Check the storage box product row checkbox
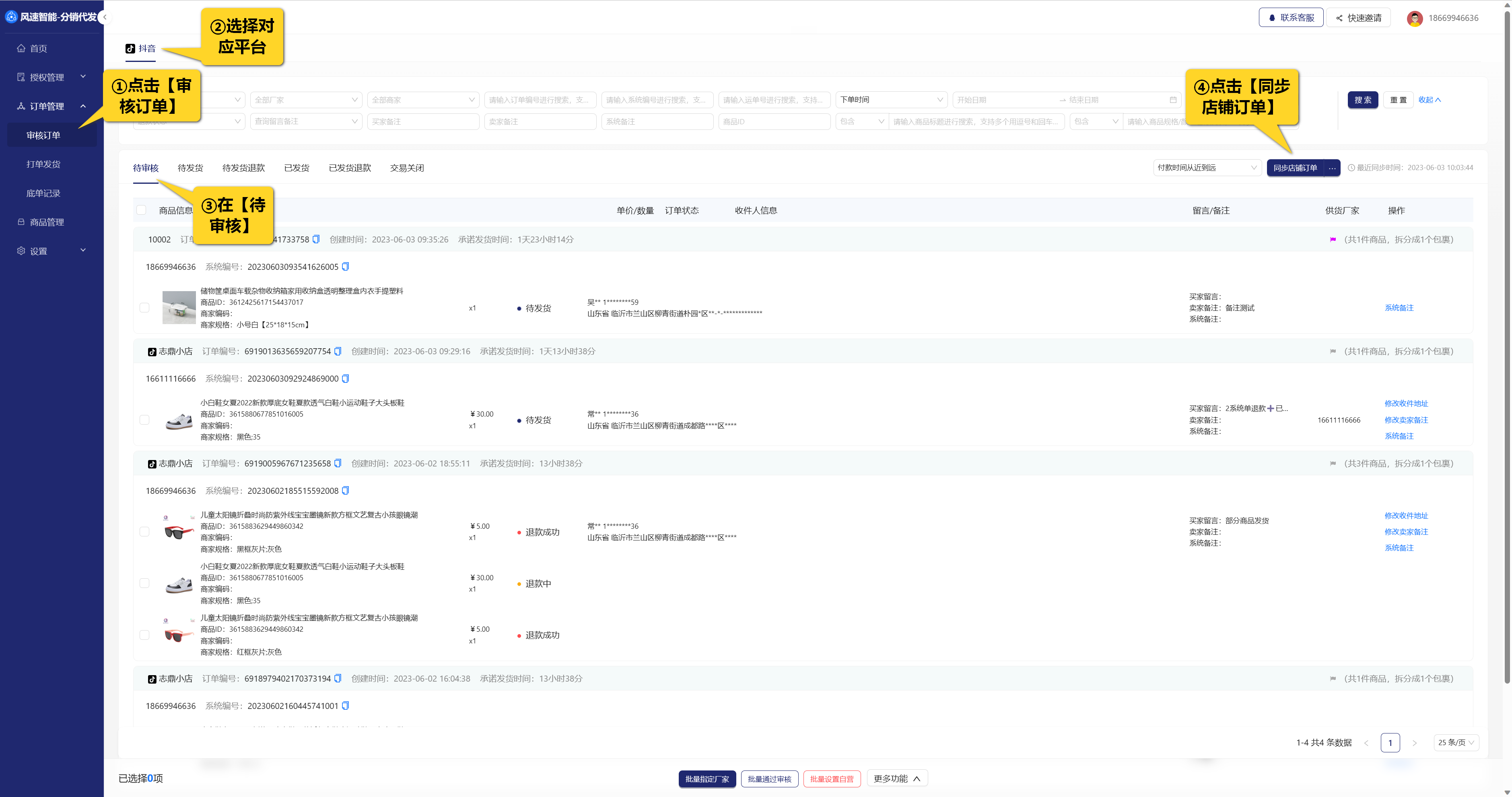The image size is (1512, 797). click(144, 308)
